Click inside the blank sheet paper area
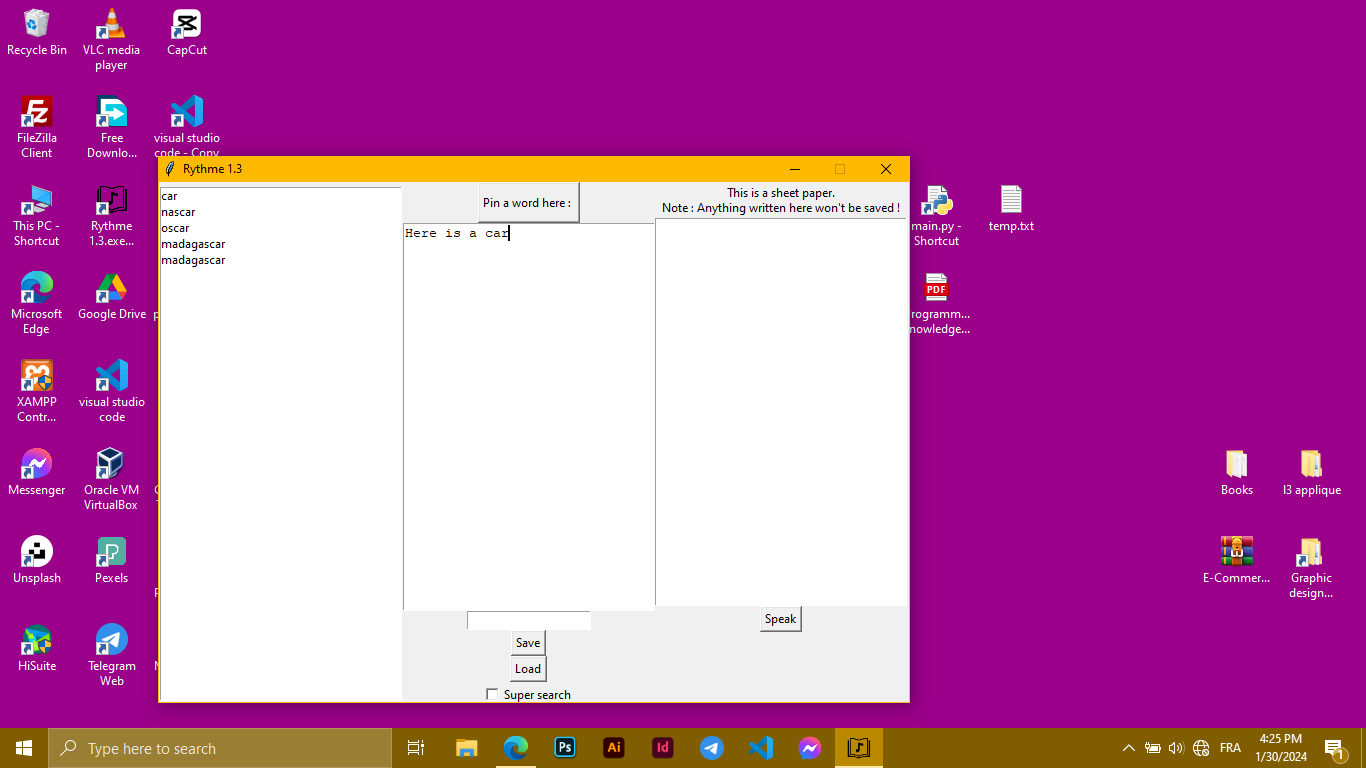Screen dimensions: 1366x768 click(781, 412)
